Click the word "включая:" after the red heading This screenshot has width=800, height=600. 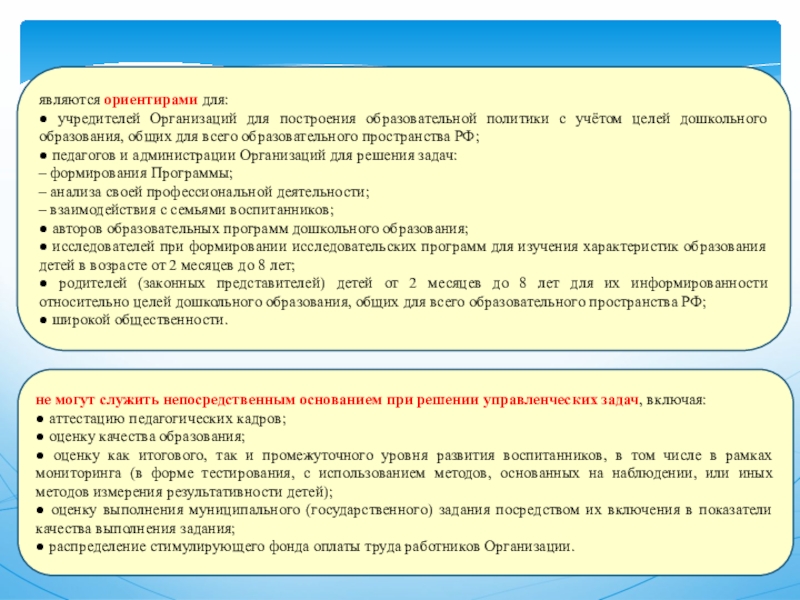pyautogui.click(x=676, y=400)
